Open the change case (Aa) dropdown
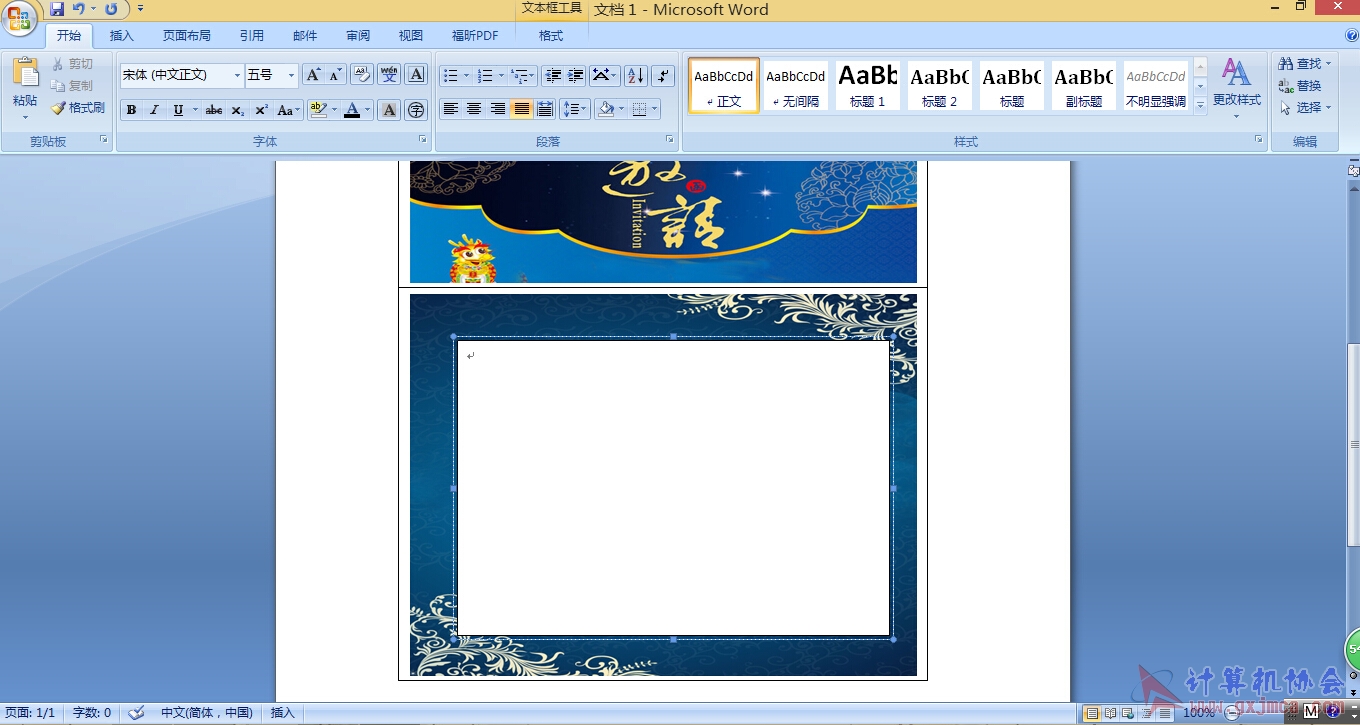 click(x=289, y=110)
